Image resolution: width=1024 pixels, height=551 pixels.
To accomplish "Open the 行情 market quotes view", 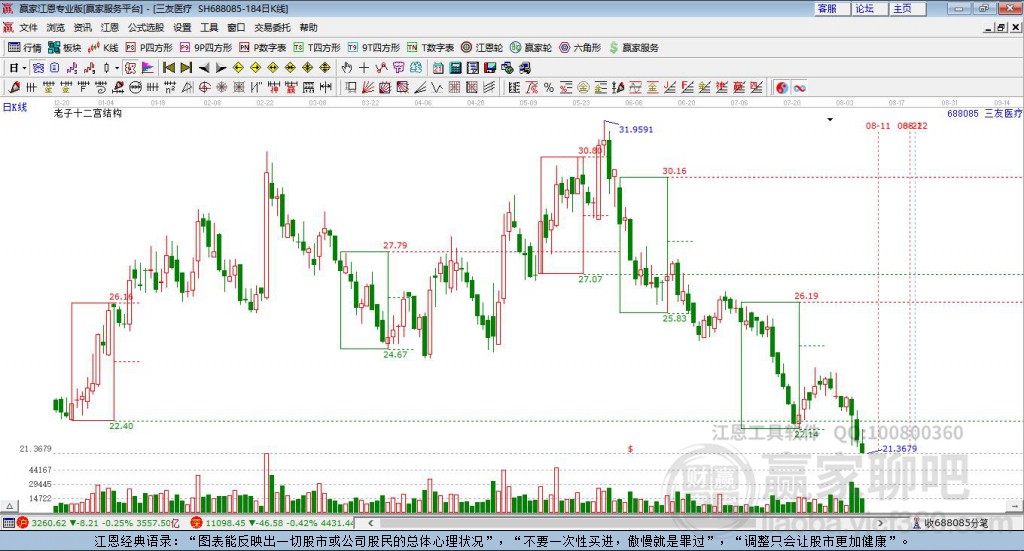I will [x=25, y=48].
